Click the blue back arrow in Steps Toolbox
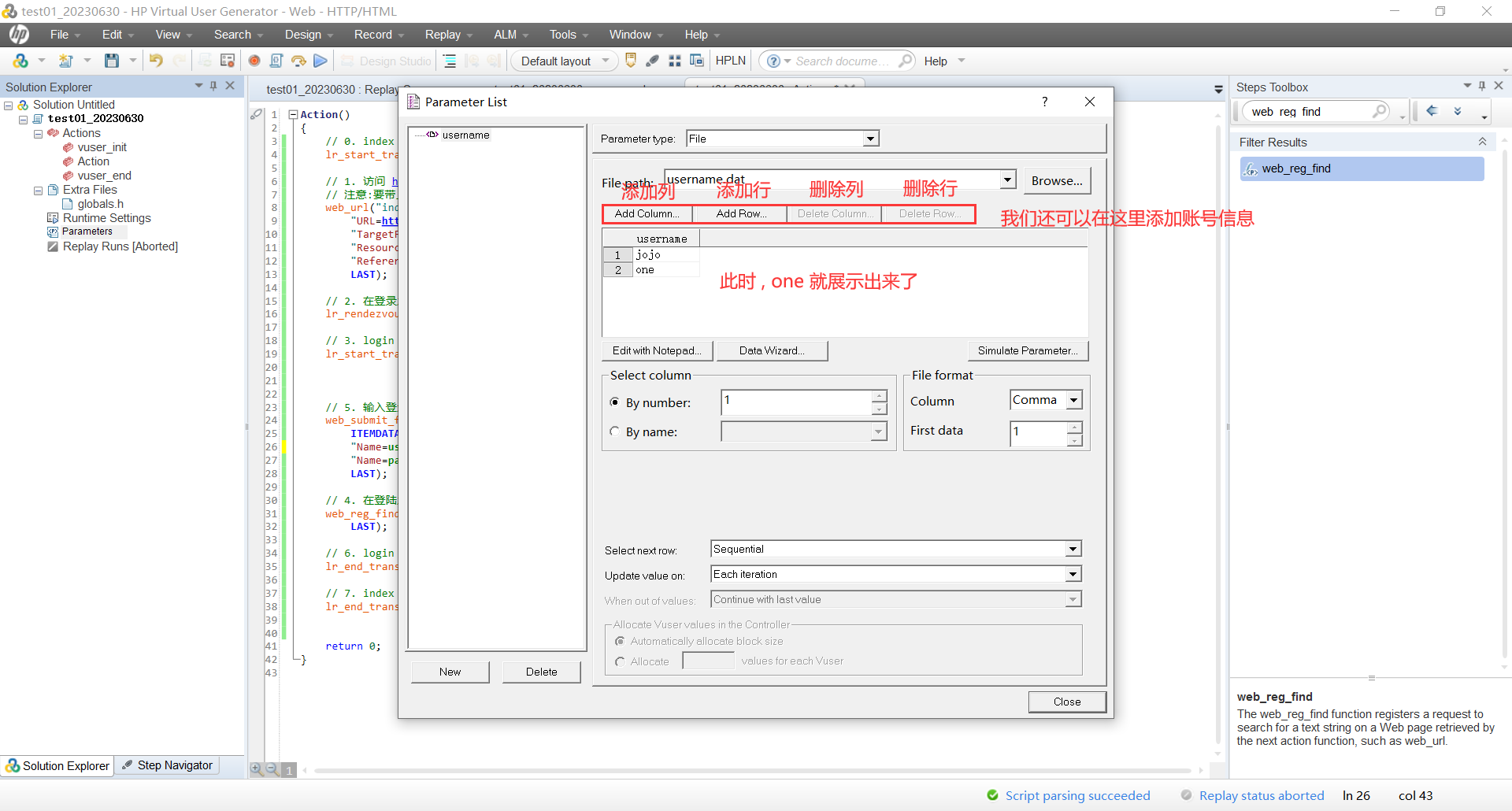Screen dimensions: 1512x811 point(1432,111)
